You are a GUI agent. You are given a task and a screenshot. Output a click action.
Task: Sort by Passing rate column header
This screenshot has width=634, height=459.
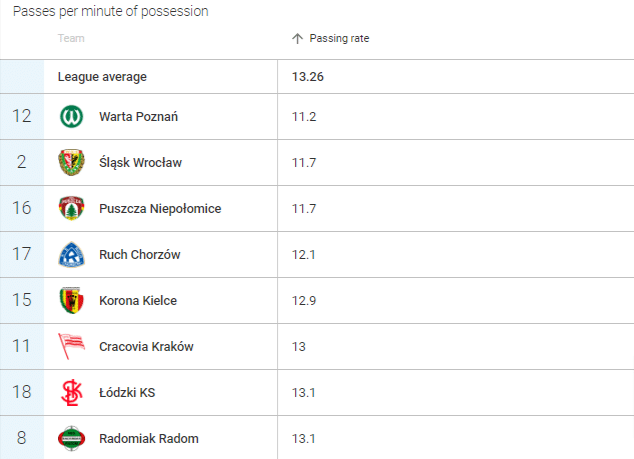pos(339,38)
